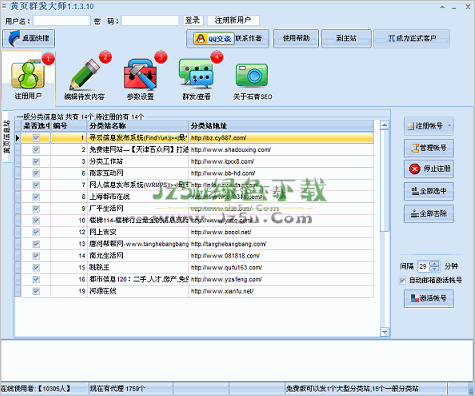Viewport: 475px width, 396px height.
Task: Select the site name 广平生活网
Action: 106,209
